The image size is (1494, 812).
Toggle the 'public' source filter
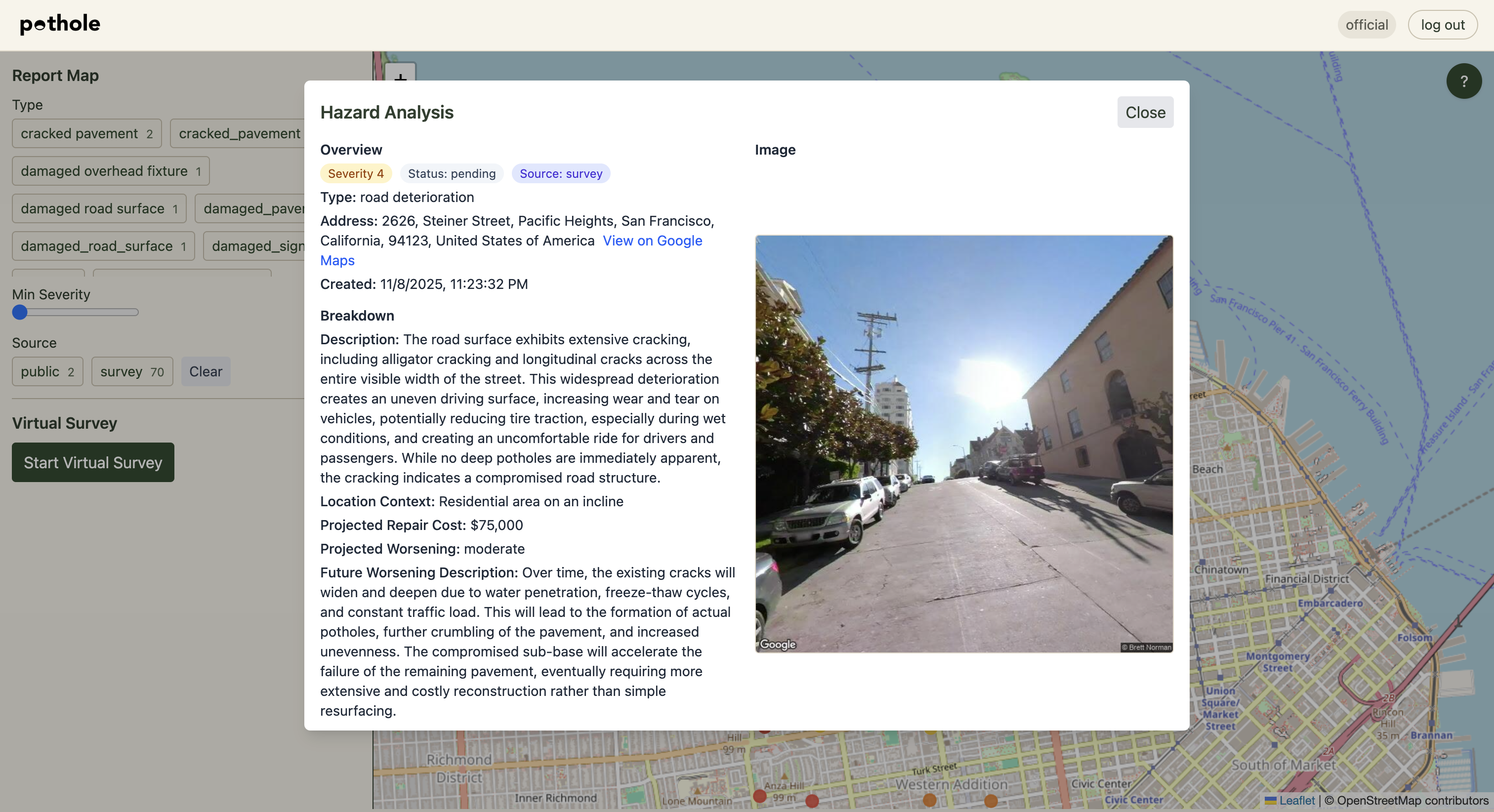point(47,372)
